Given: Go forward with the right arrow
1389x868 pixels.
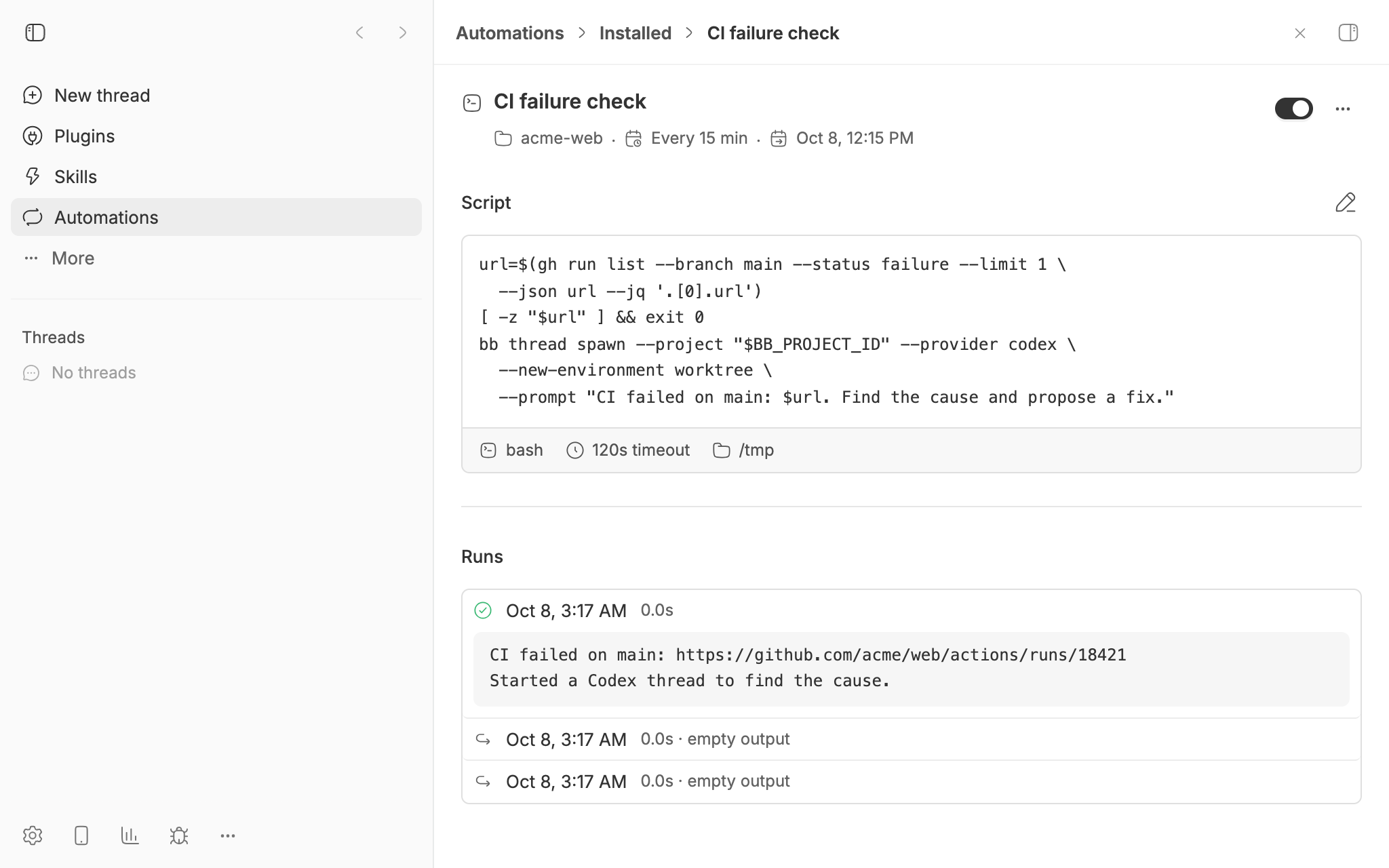Looking at the screenshot, I should [x=403, y=33].
